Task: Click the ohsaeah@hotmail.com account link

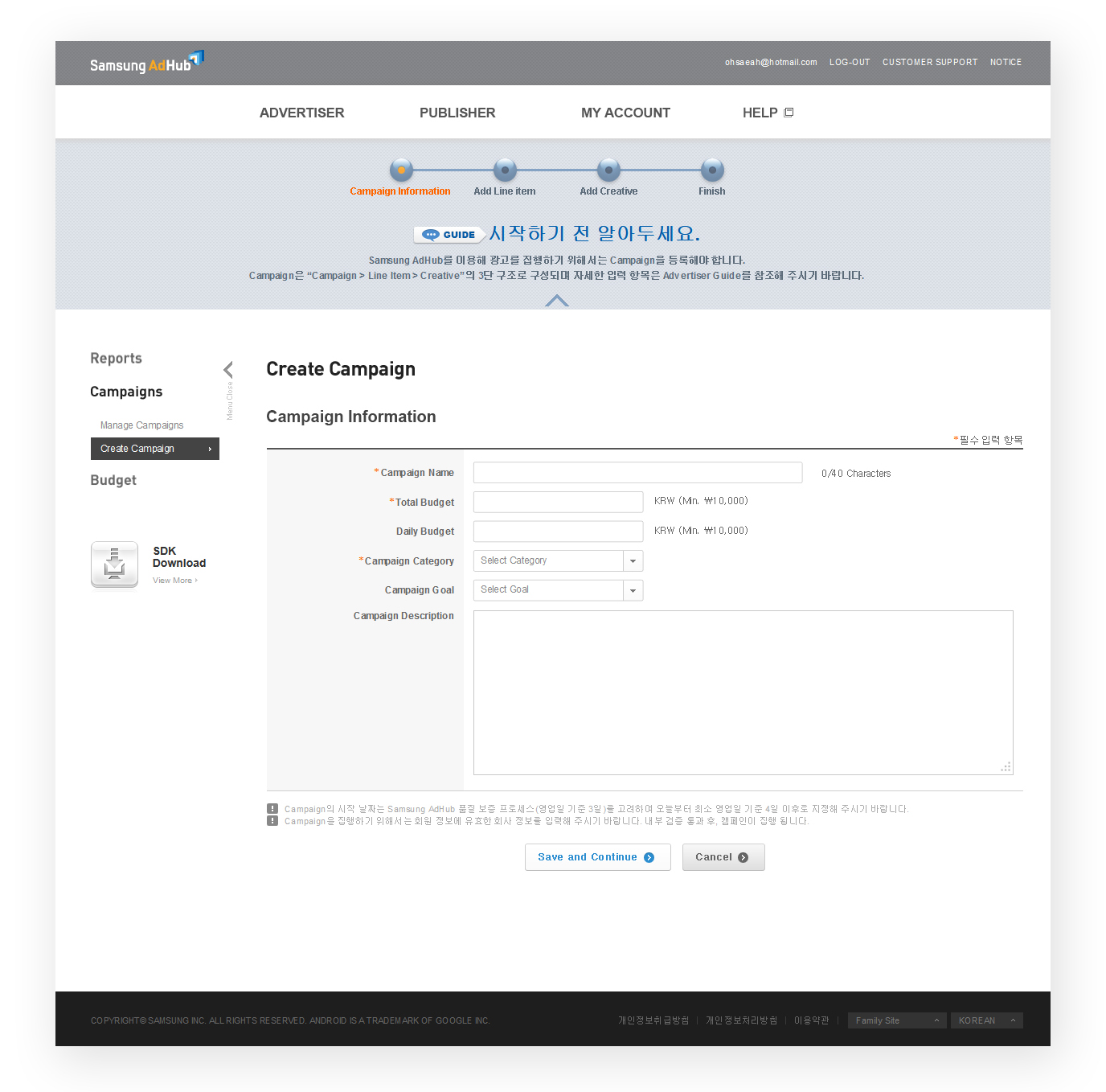Action: [771, 62]
